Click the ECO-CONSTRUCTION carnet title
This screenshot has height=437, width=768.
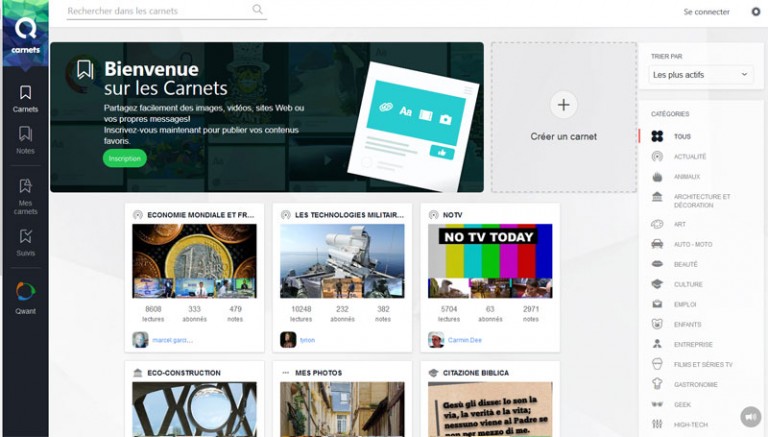tap(184, 373)
